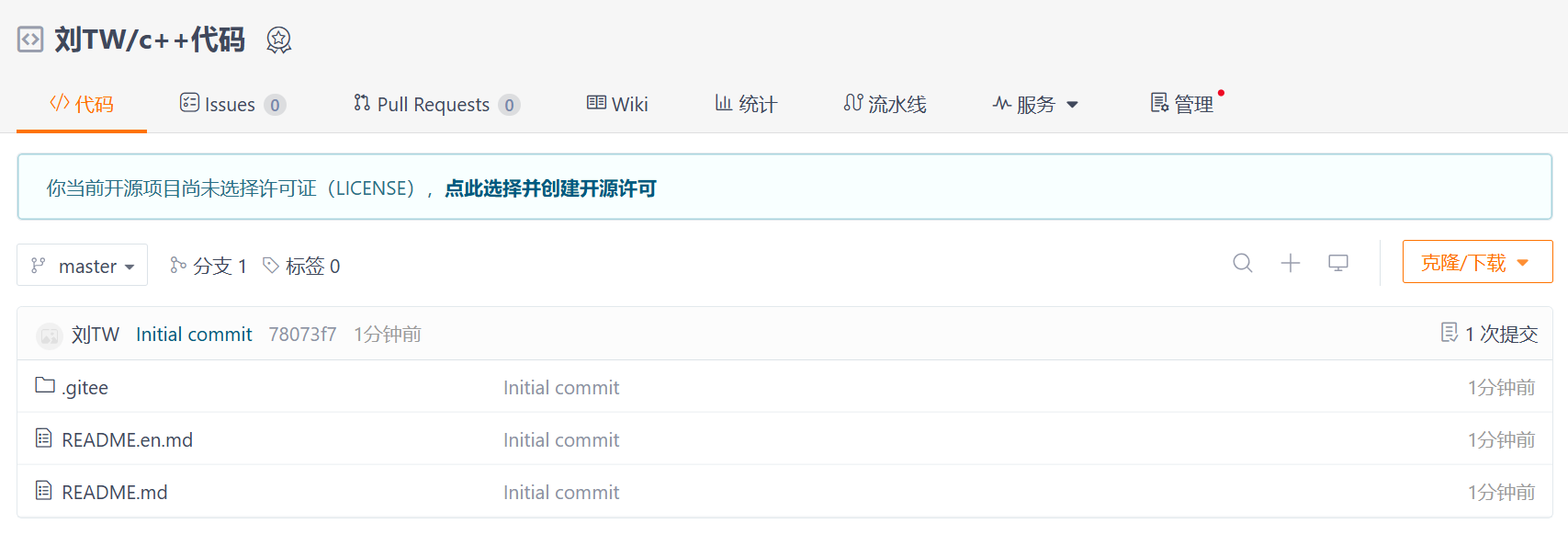Click the 点此选择并创建开源许可 link

click(550, 188)
